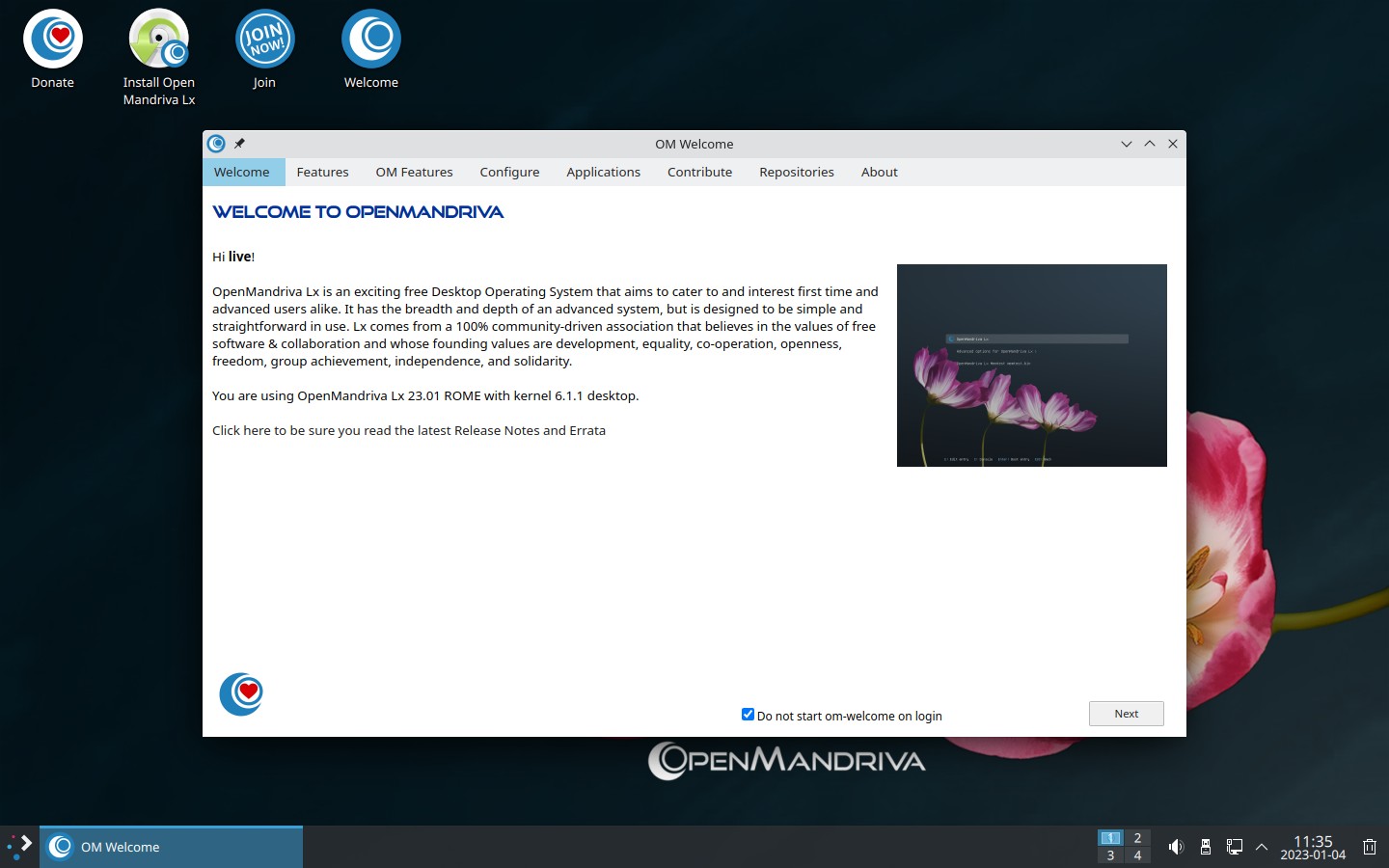Open the trash icon in taskbar
1389x868 pixels.
coord(1370,847)
